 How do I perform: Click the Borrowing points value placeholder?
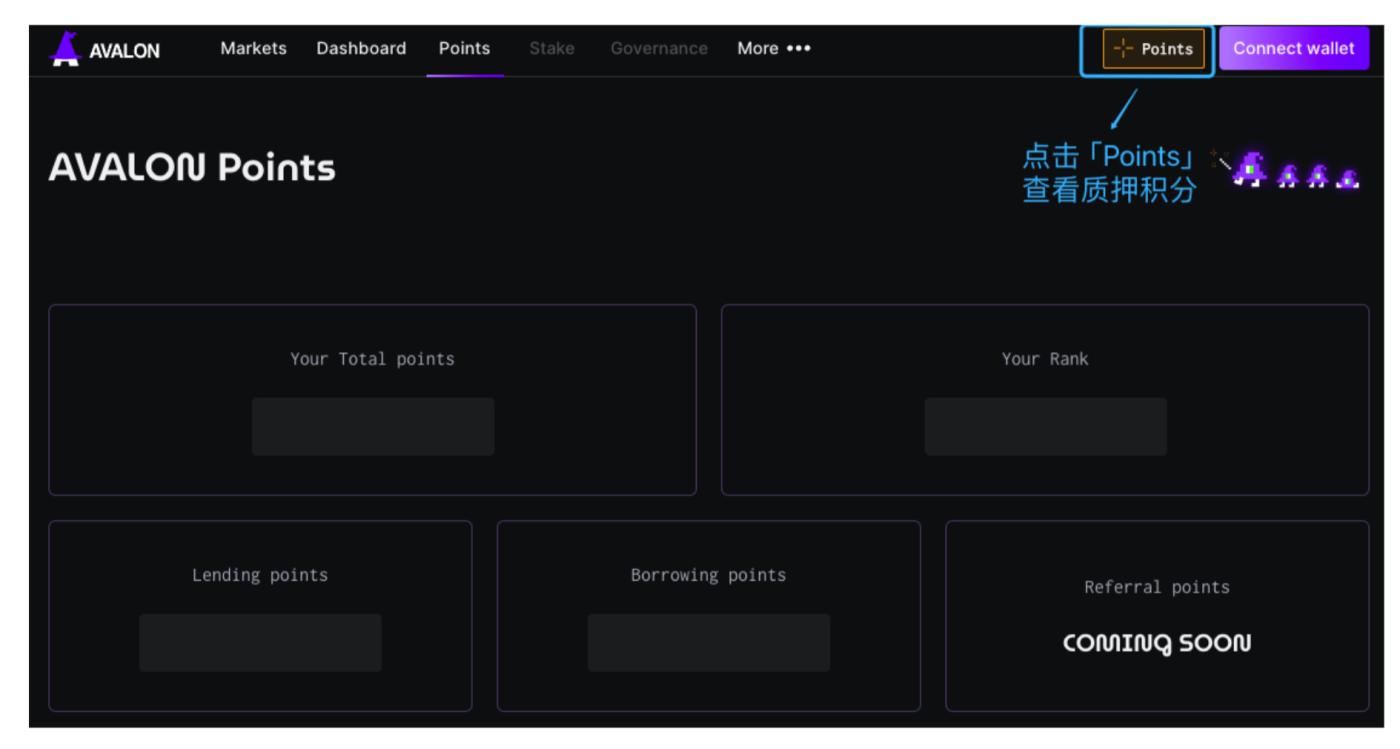pyautogui.click(x=708, y=643)
